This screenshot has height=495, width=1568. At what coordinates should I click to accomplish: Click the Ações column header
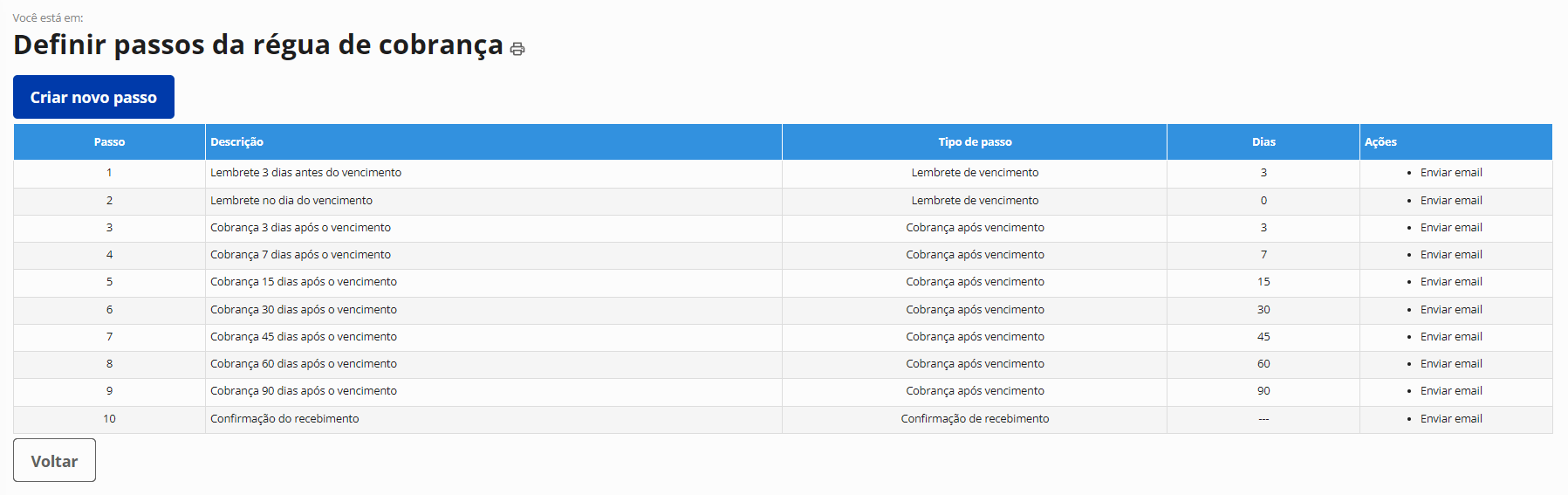(x=1380, y=142)
